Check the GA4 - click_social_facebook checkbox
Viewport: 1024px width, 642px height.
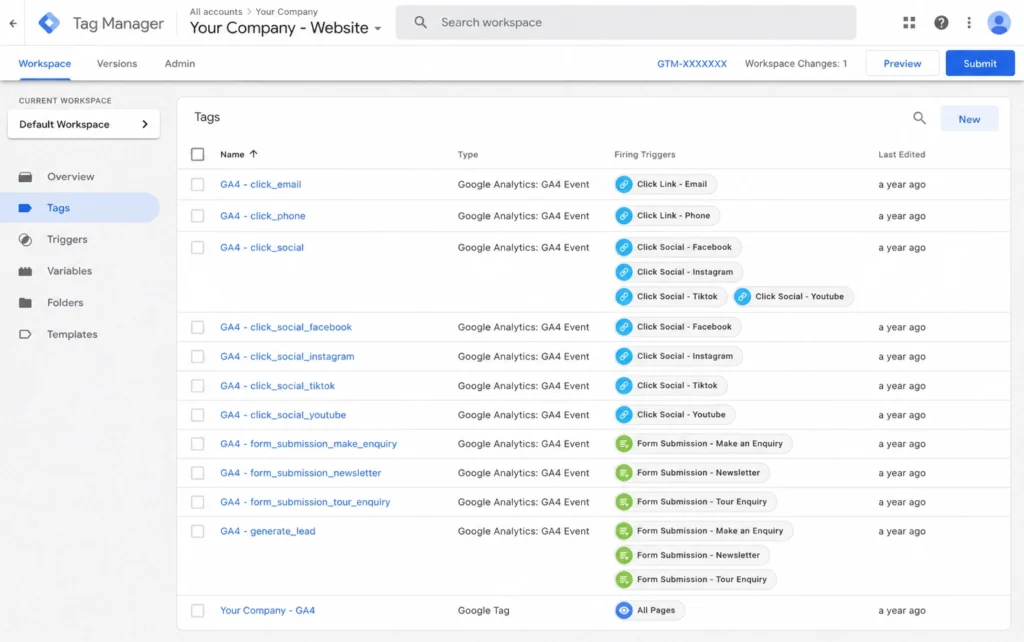[197, 327]
